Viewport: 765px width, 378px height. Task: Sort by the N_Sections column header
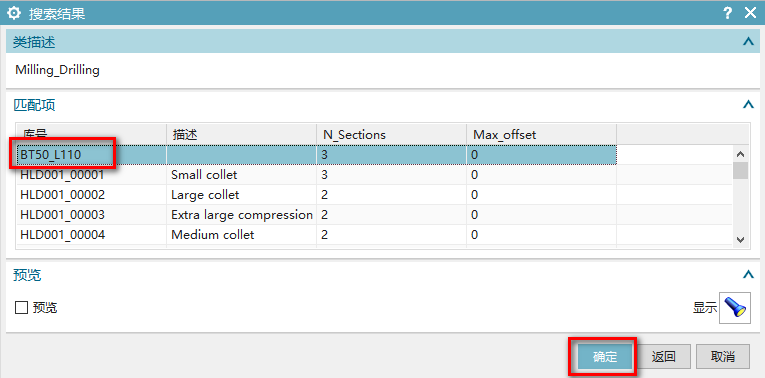coord(391,134)
